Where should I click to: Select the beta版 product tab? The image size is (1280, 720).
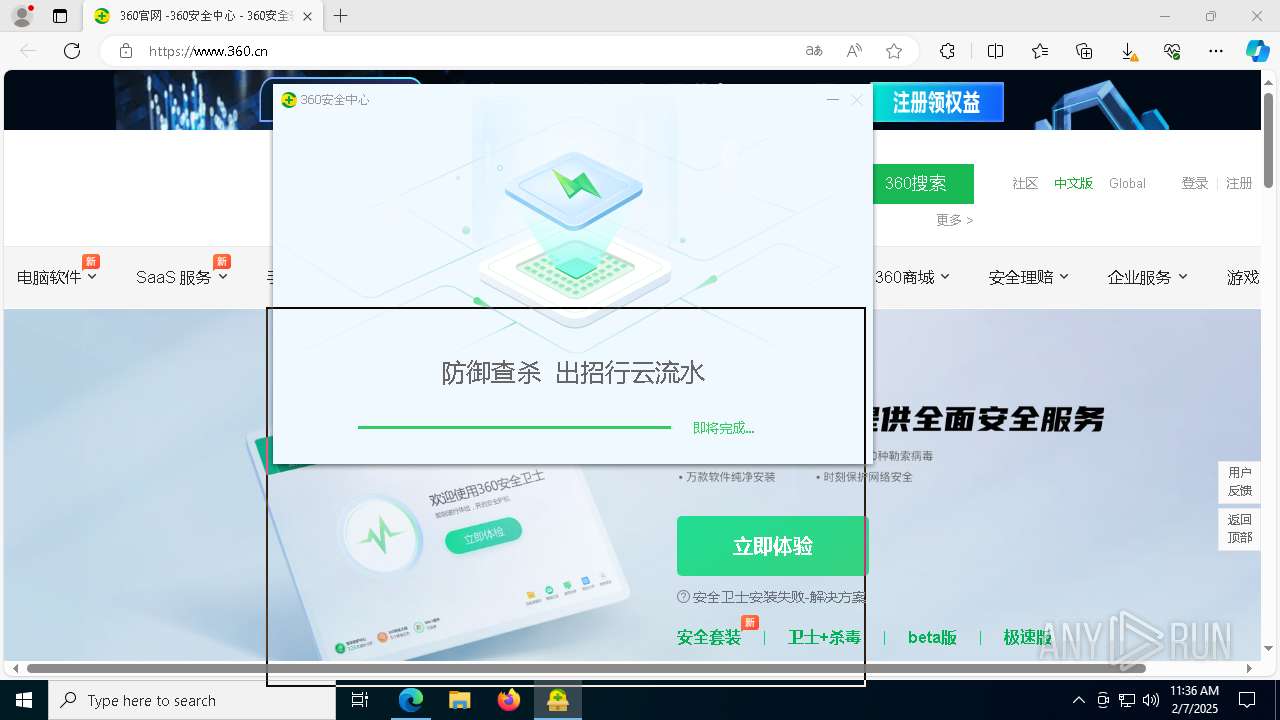(x=932, y=637)
